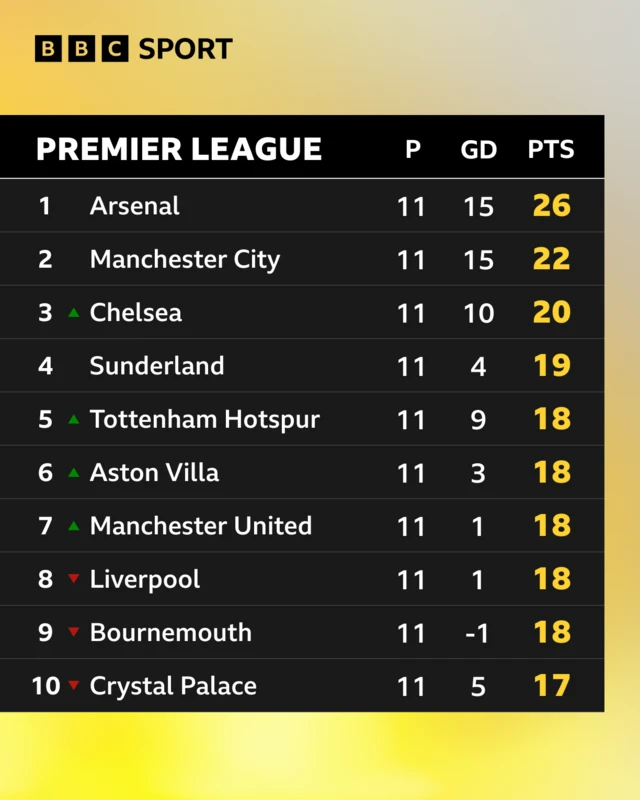Click Manchester City's 22 points value

coord(551,259)
